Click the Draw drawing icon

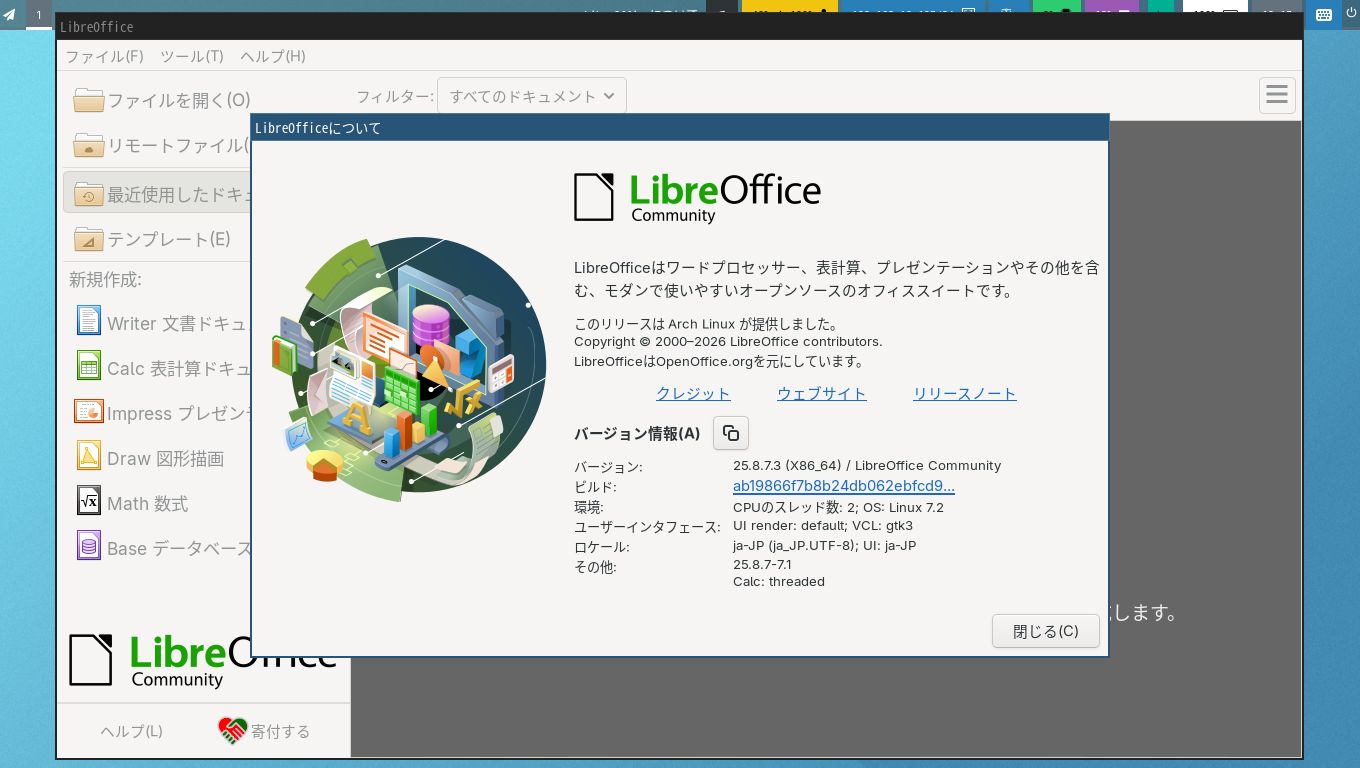89,456
